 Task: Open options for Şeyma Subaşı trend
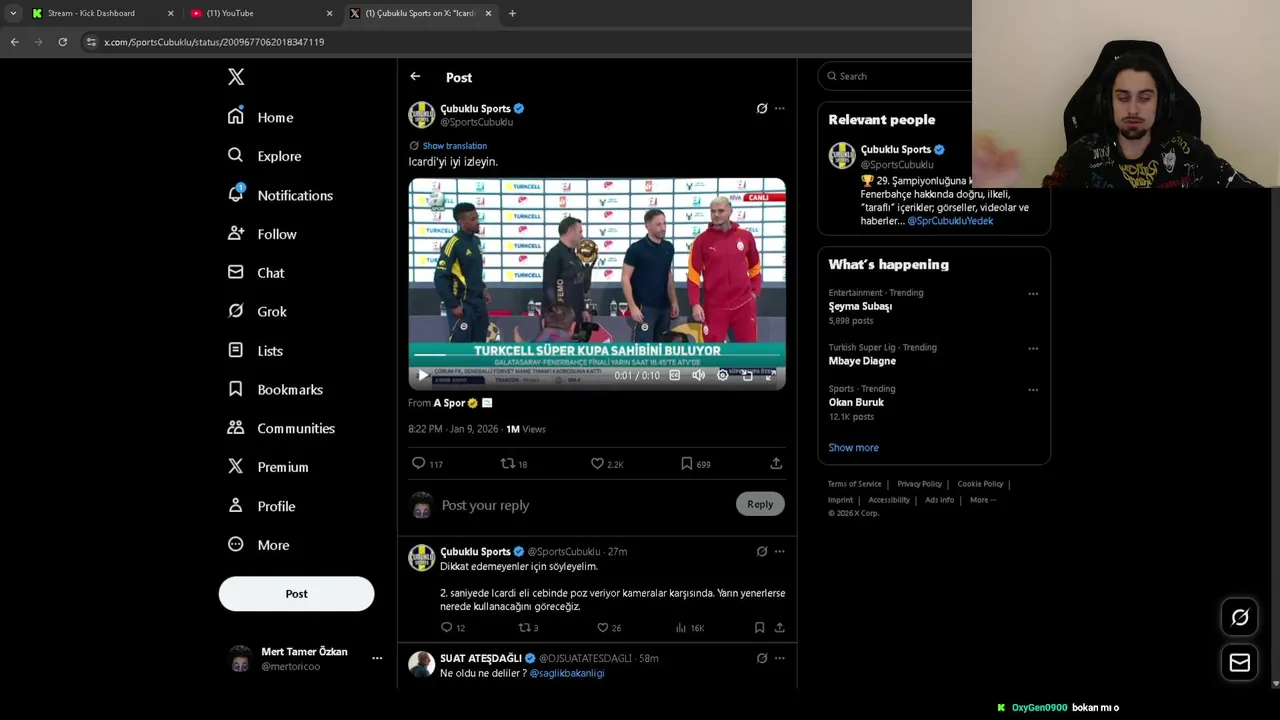tap(1033, 294)
